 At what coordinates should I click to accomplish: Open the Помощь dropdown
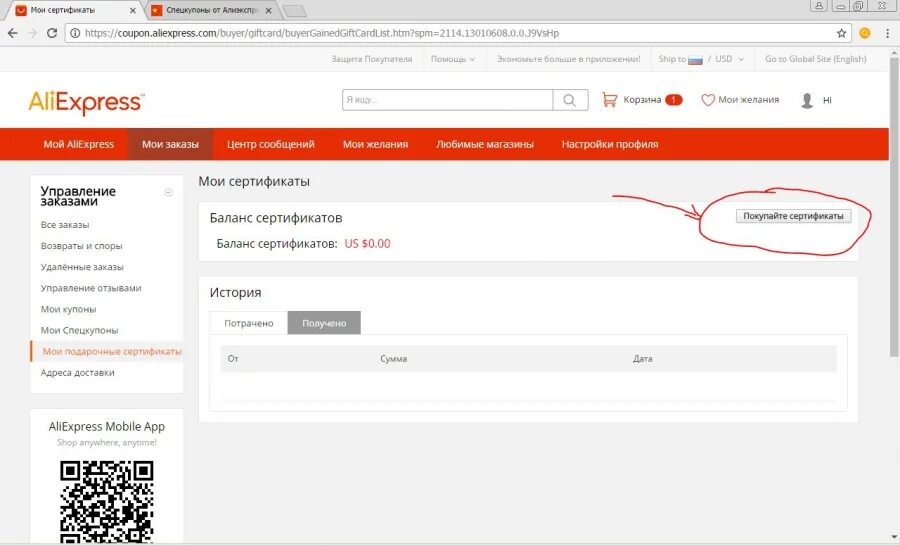pos(453,59)
